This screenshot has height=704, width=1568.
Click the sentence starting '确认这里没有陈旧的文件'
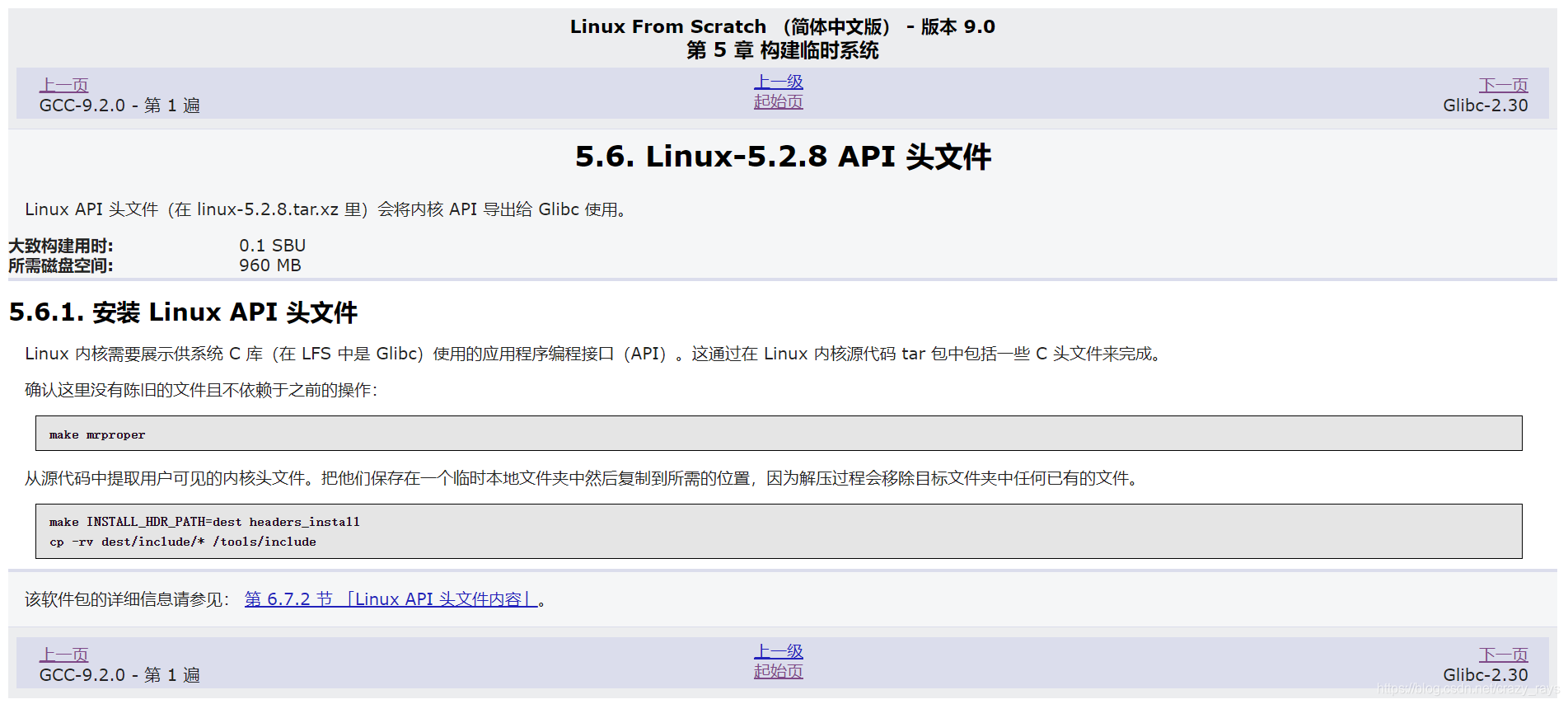[x=201, y=390]
